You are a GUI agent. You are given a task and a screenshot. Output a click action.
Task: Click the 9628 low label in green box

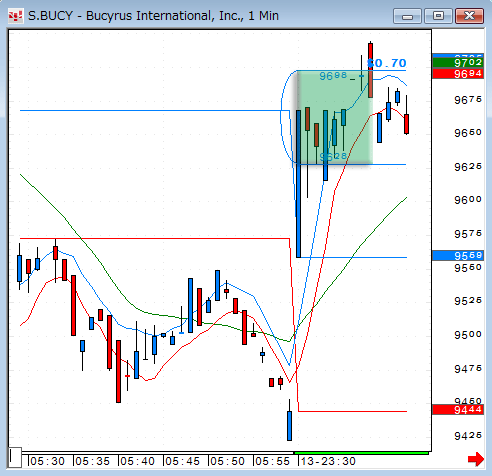(x=333, y=156)
